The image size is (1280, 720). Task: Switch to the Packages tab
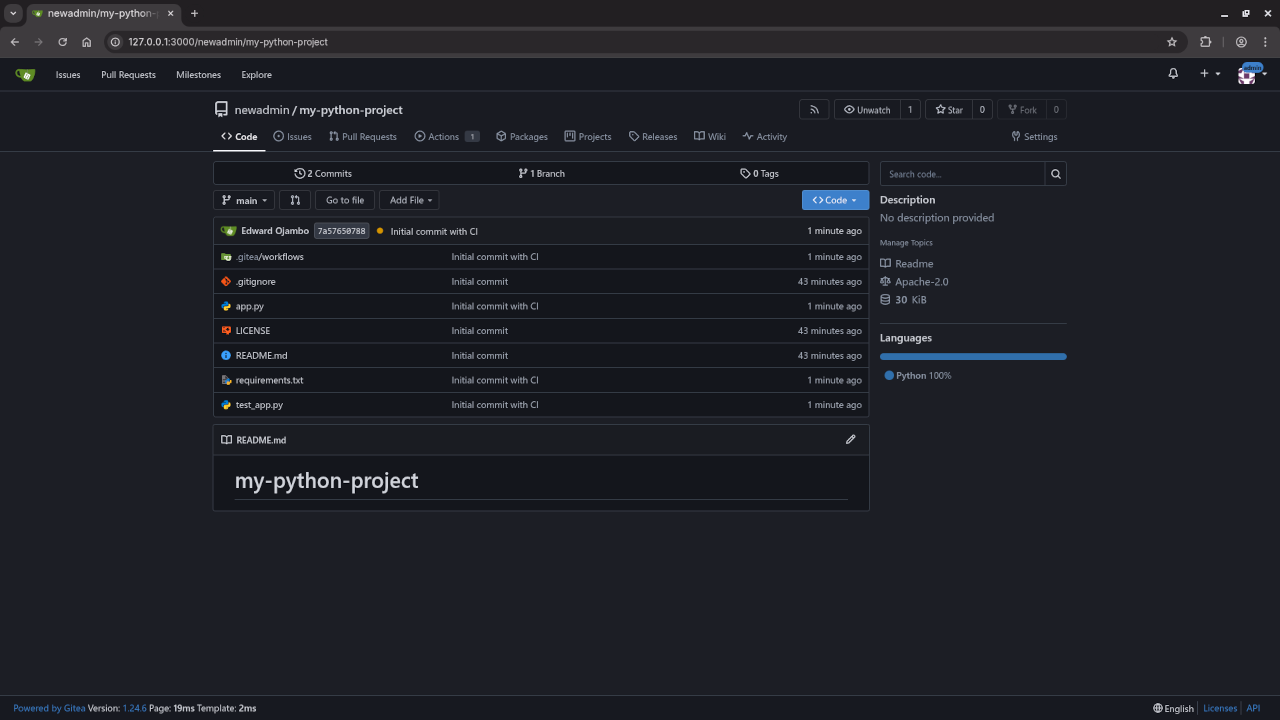coord(522,137)
